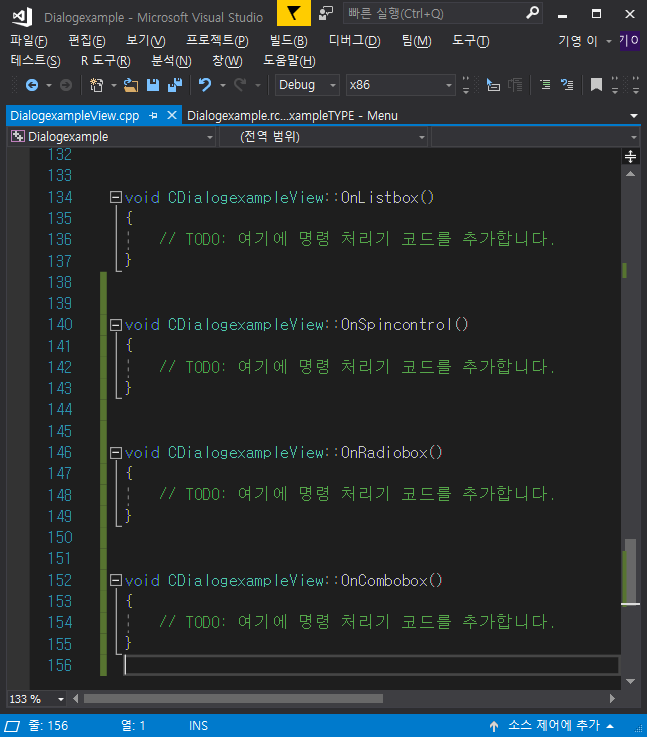The image size is (647, 737).
Task: Click the save file icon
Action: point(153,85)
